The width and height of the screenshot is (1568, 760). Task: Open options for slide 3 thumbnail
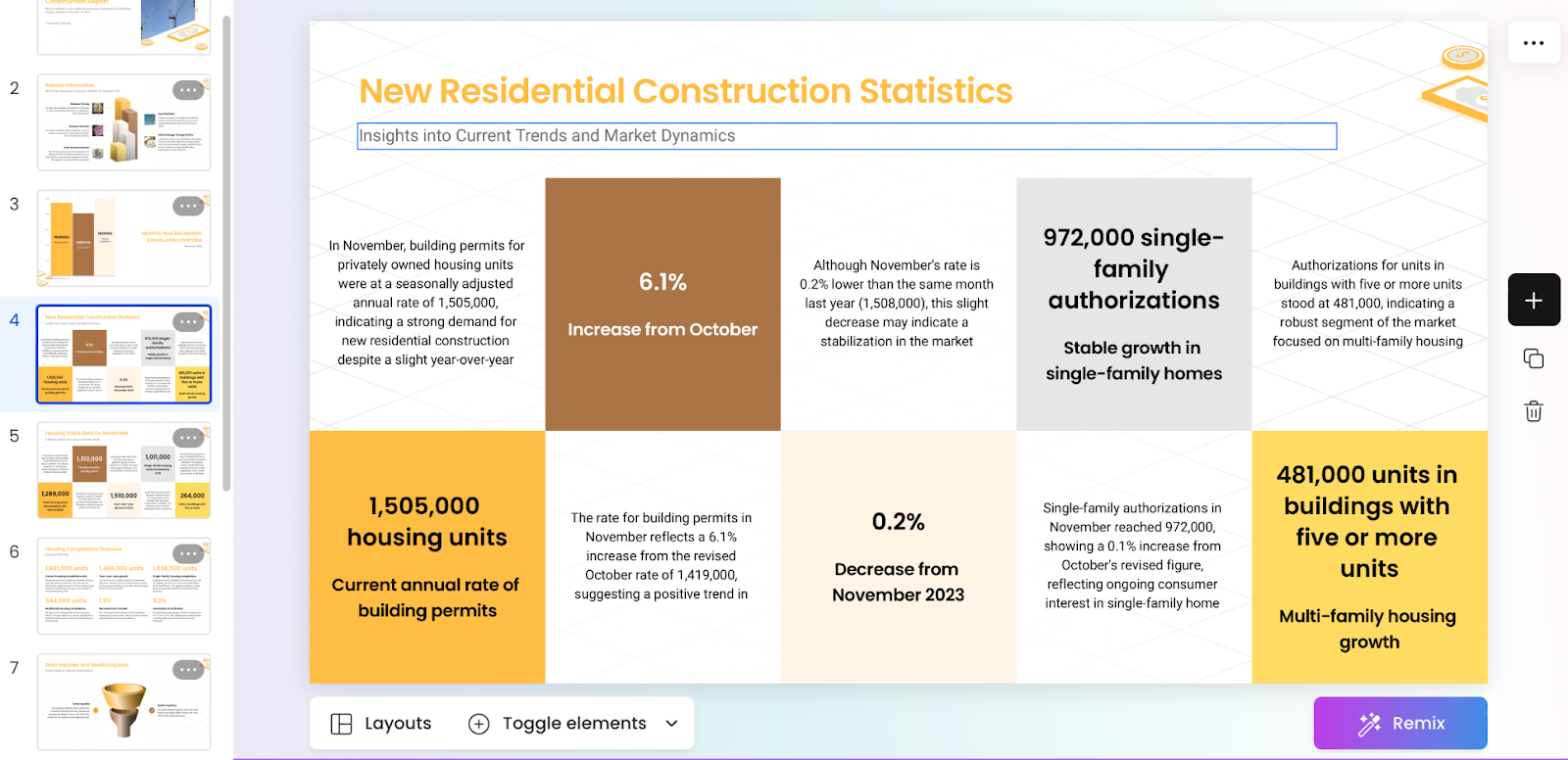point(188,206)
